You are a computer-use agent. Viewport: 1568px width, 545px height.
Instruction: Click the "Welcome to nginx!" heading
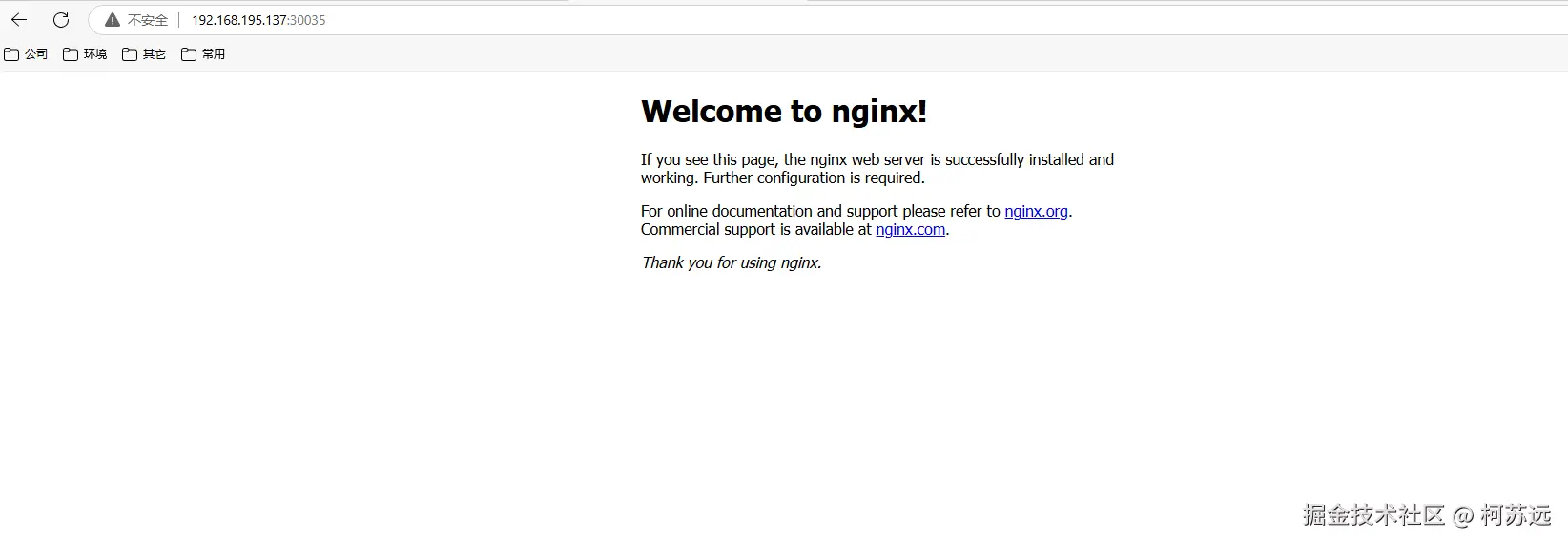pyautogui.click(x=784, y=112)
